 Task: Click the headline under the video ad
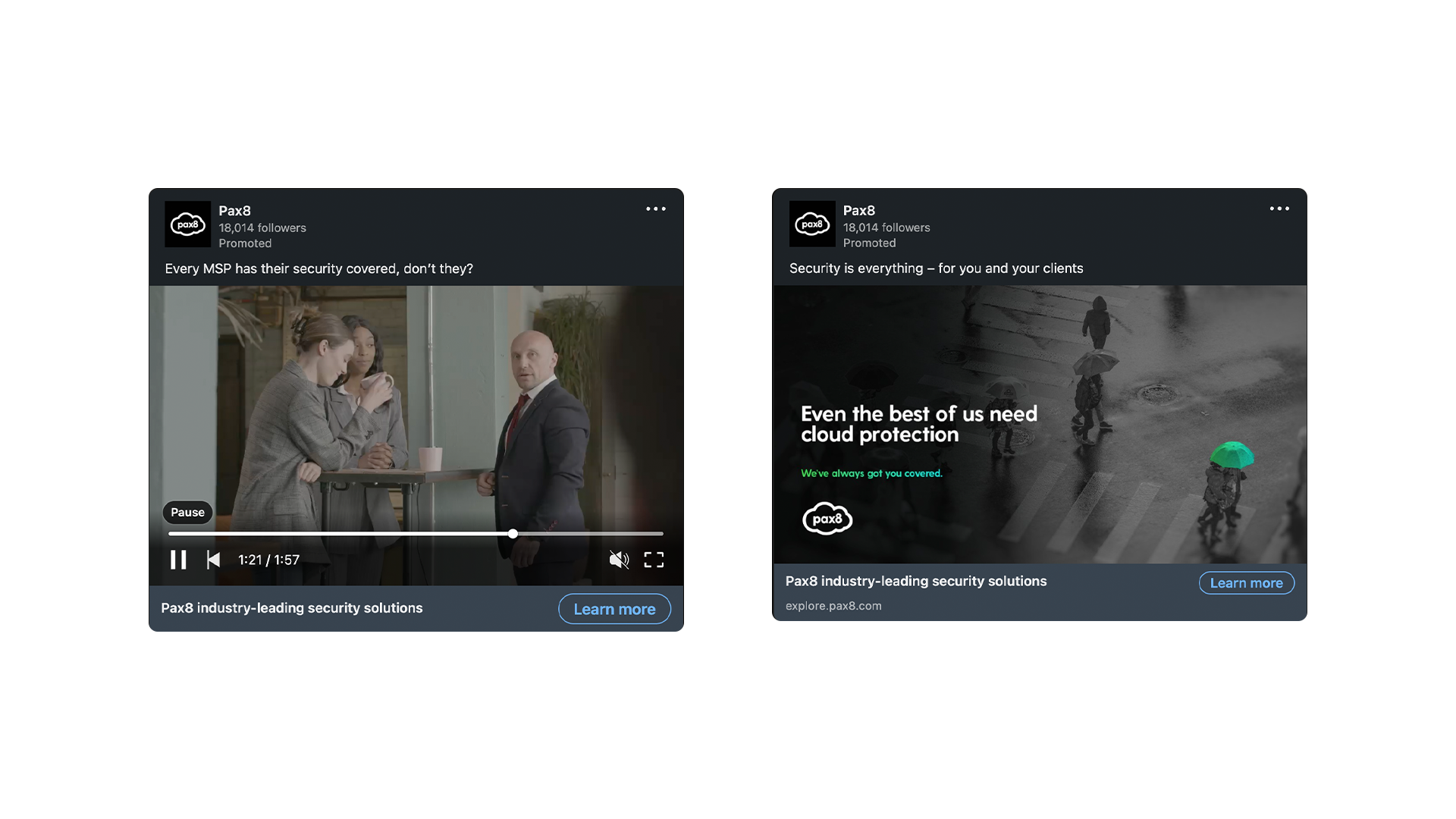coord(292,608)
